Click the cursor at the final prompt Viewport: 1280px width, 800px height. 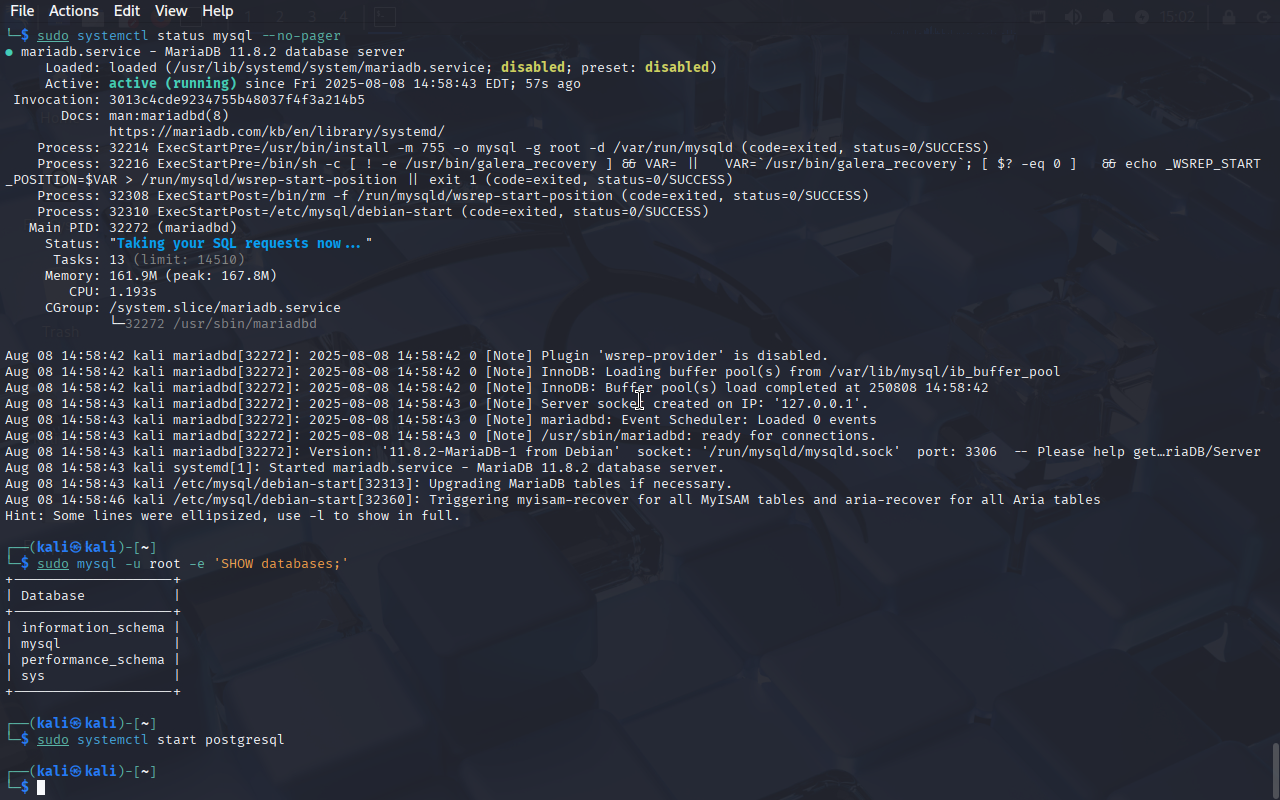tap(42, 788)
